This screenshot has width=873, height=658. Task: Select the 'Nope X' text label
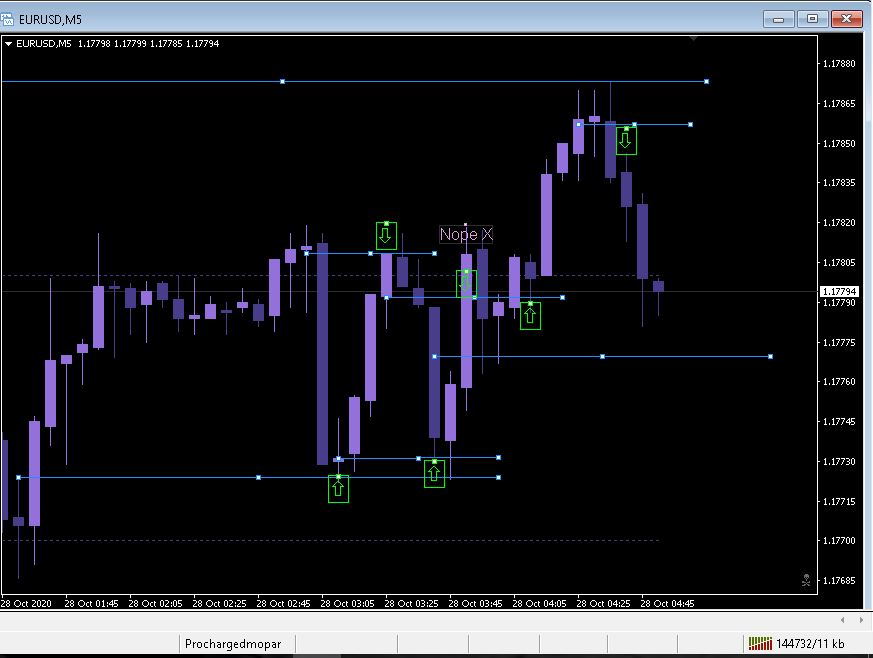[x=466, y=234]
